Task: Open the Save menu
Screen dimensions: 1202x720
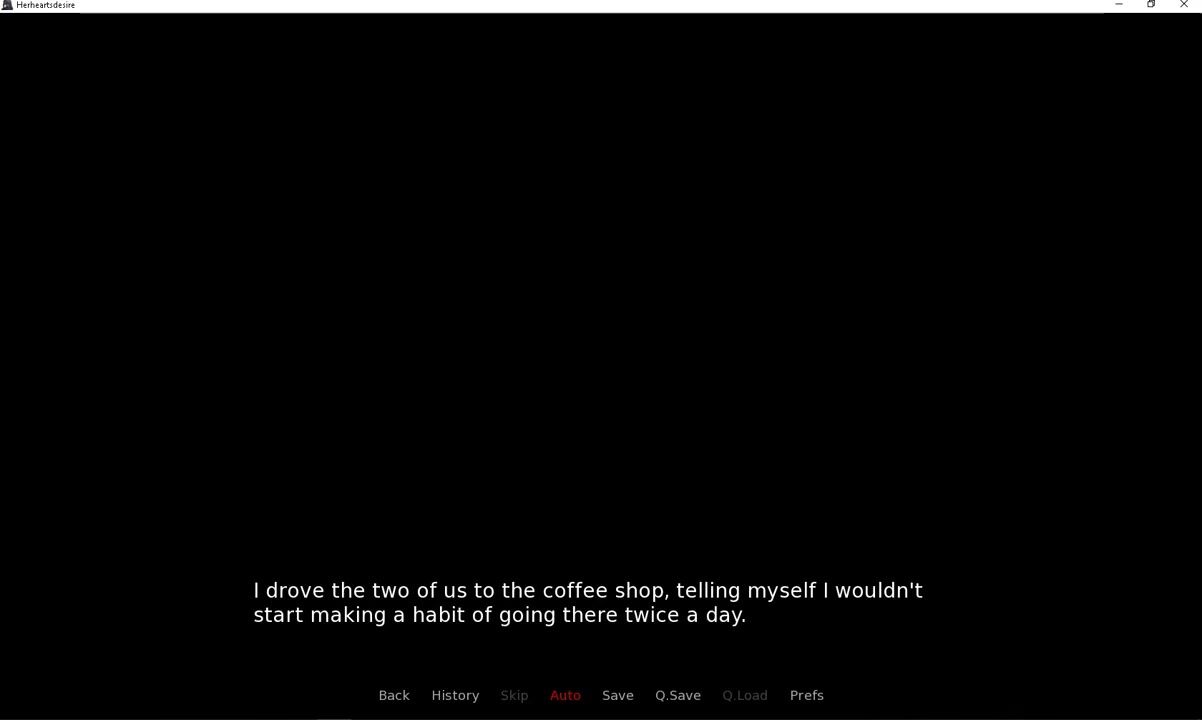Action: 618,695
